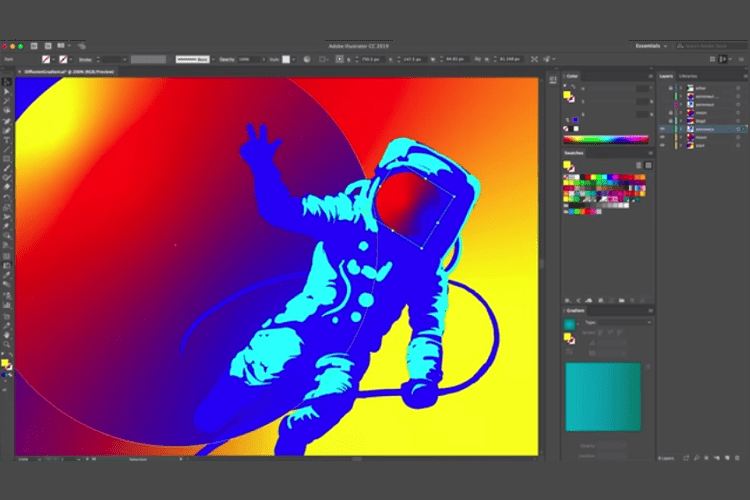Click the Stroke label link
The width and height of the screenshot is (750, 500).
pos(85,60)
